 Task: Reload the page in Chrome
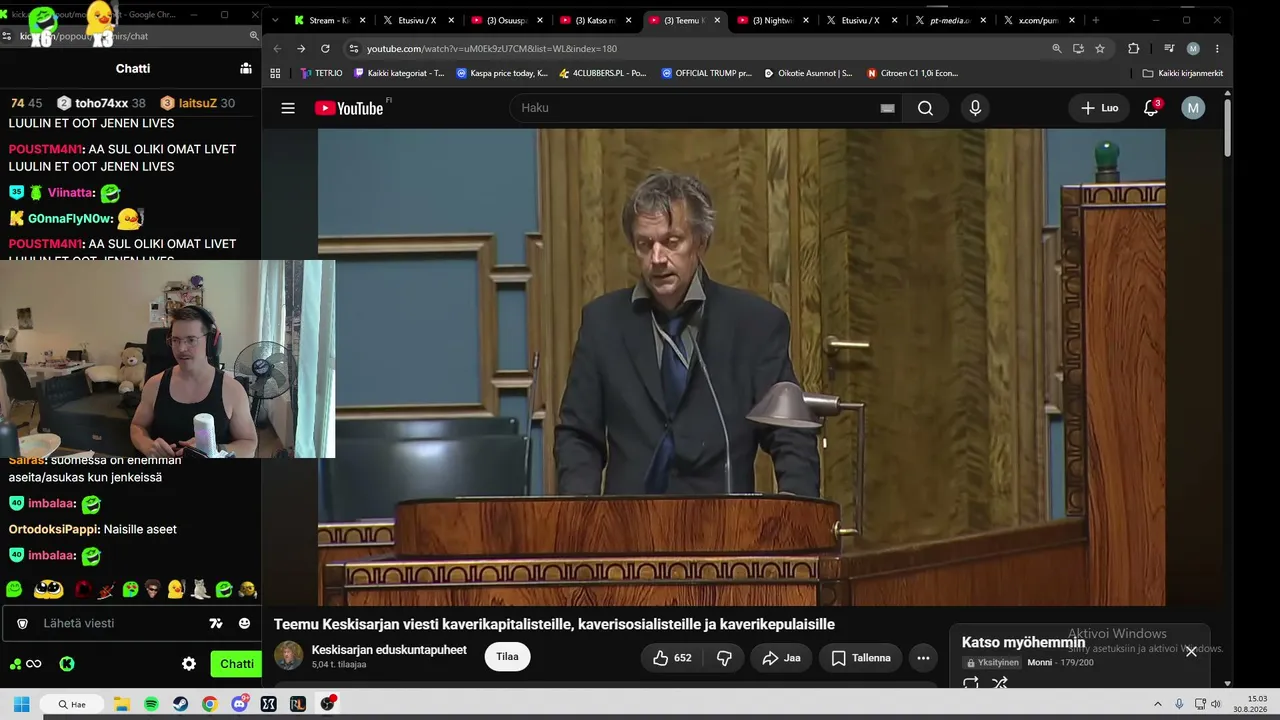click(325, 48)
